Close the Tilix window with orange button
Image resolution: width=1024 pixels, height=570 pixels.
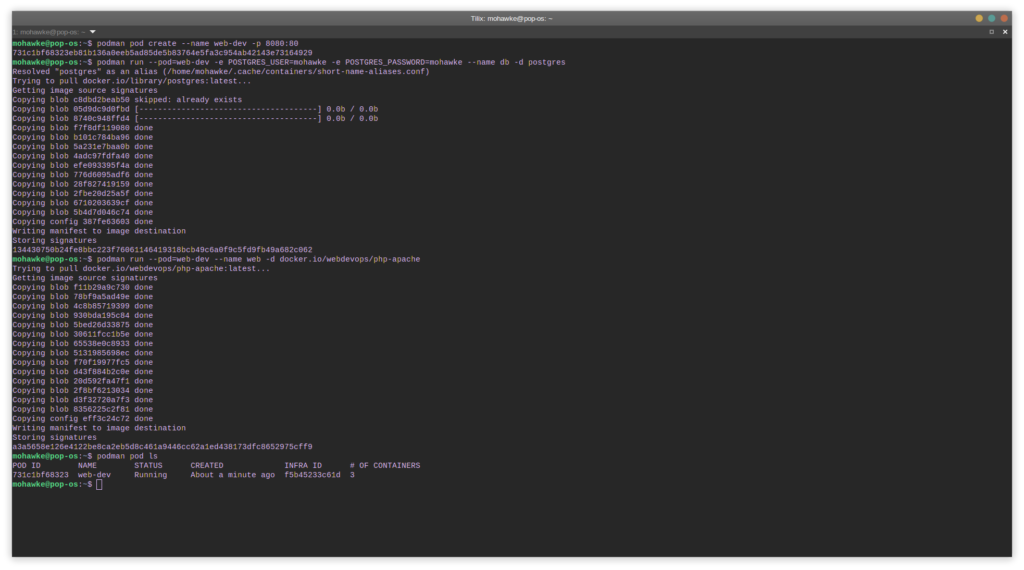click(1006, 18)
